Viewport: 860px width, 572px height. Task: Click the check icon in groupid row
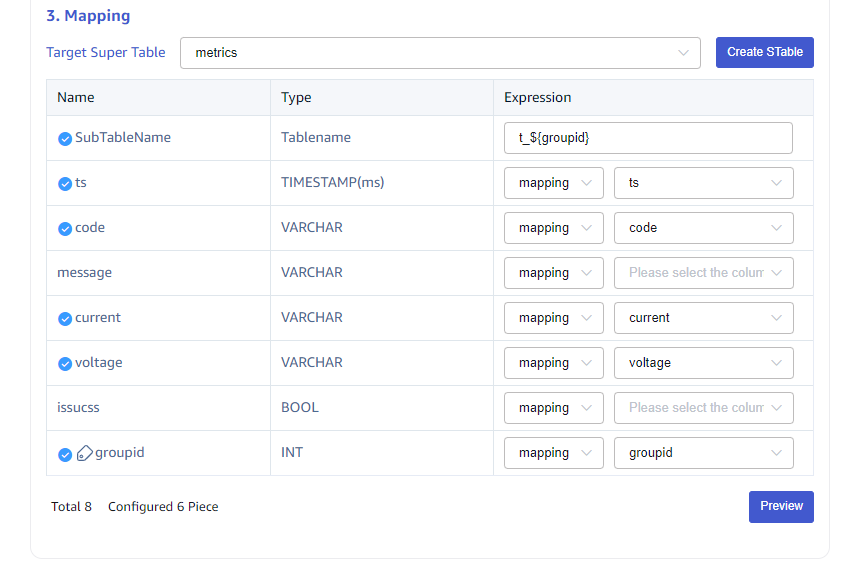pyautogui.click(x=65, y=454)
